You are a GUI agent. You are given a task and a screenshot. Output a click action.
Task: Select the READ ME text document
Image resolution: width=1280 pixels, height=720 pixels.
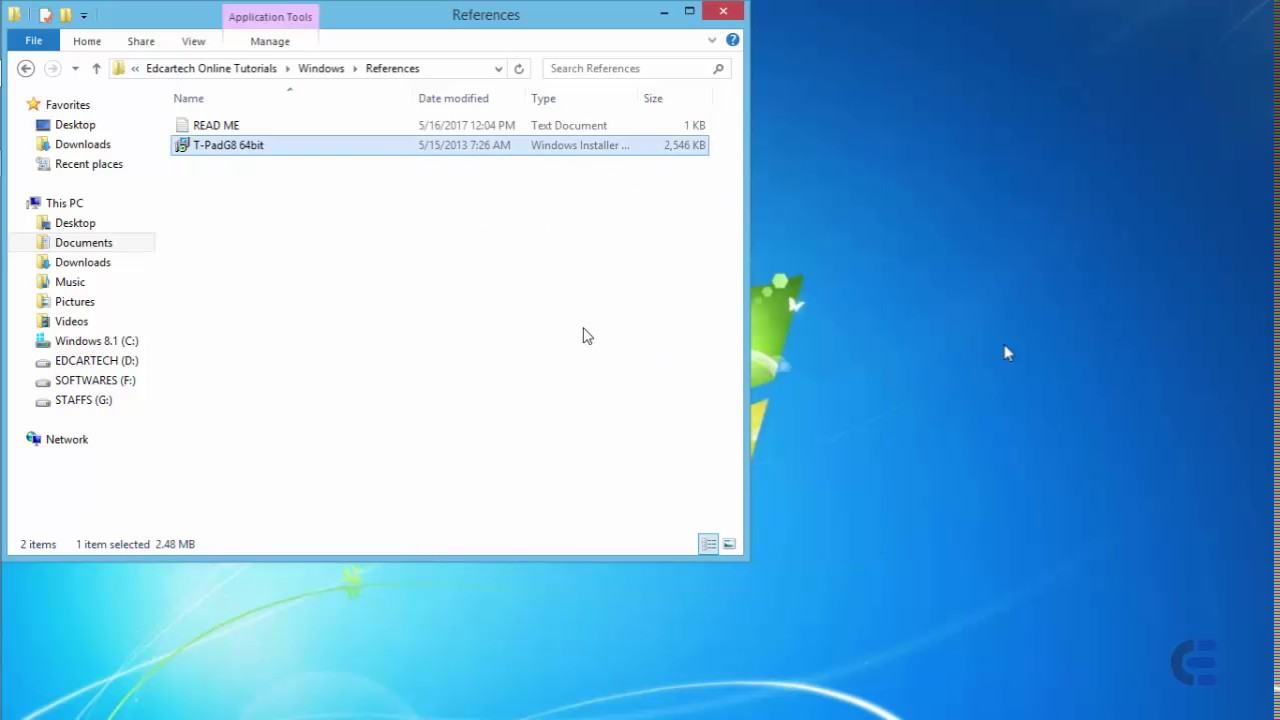point(215,125)
